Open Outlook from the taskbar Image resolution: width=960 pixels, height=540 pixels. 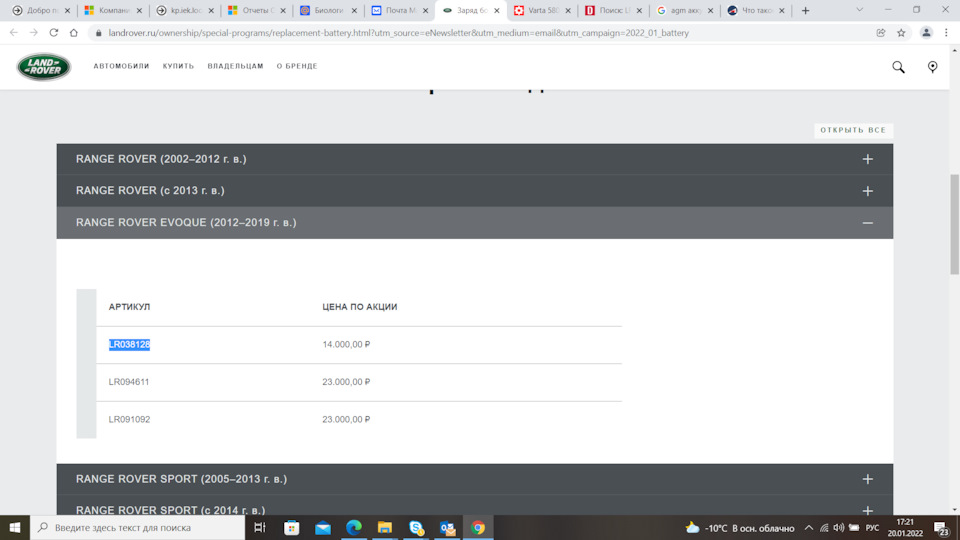[448, 527]
